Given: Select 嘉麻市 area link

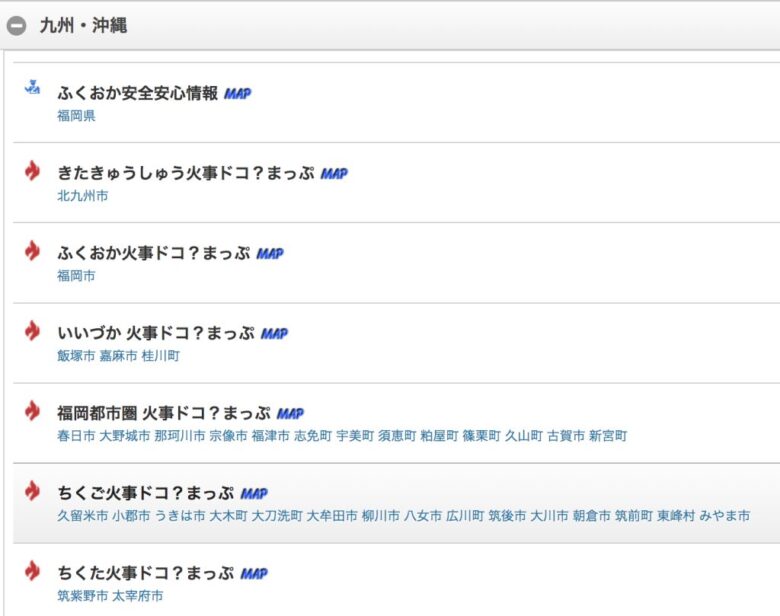Looking at the screenshot, I should click(118, 356).
